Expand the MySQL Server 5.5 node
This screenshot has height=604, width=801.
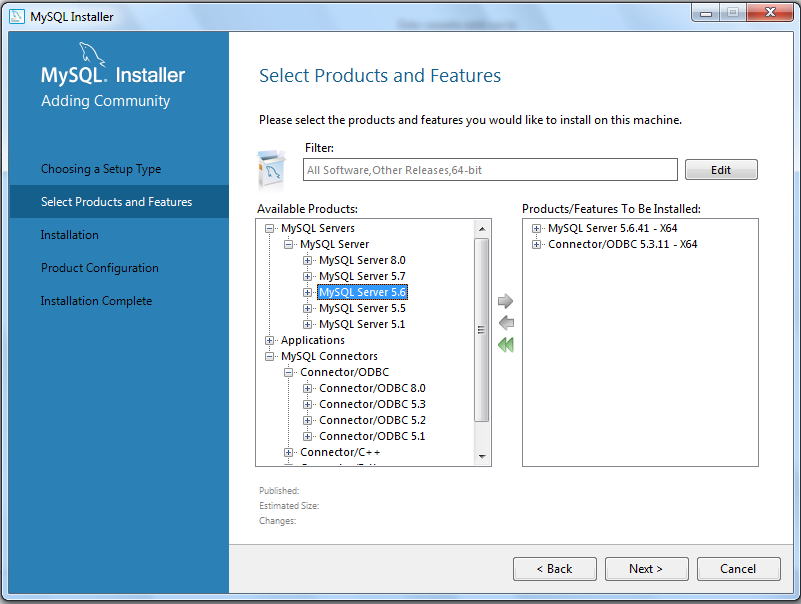click(308, 309)
